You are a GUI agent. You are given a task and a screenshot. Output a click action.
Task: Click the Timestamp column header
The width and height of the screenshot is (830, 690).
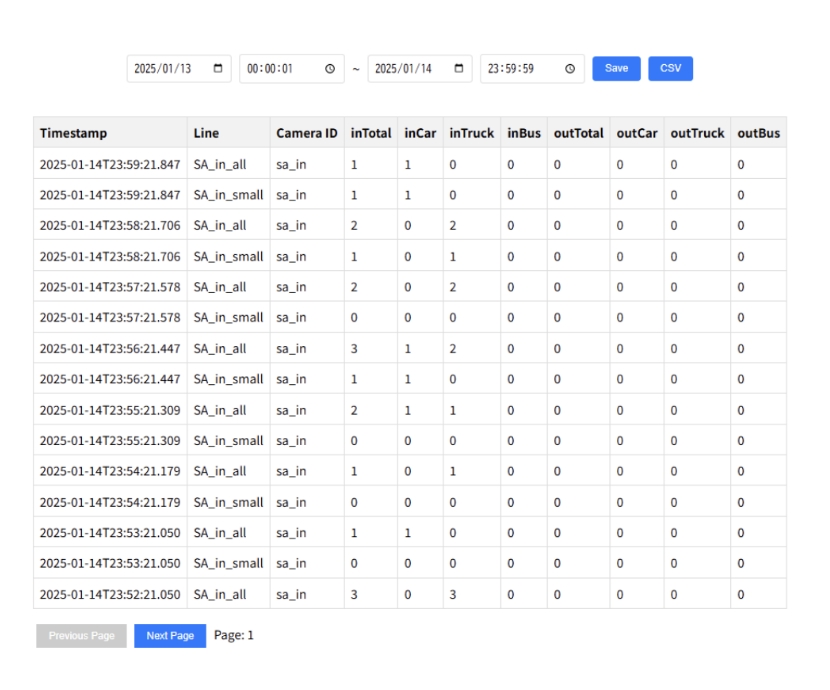pos(74,133)
